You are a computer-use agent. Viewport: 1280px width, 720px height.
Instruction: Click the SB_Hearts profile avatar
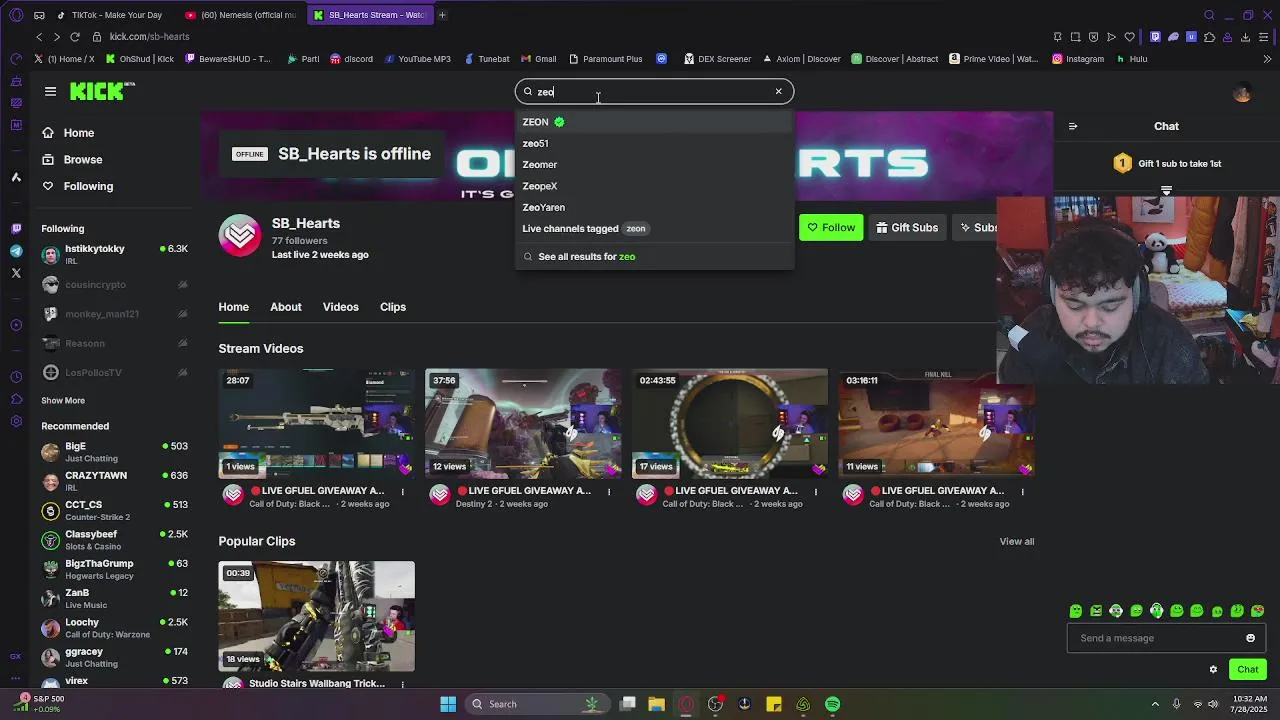tap(240, 236)
